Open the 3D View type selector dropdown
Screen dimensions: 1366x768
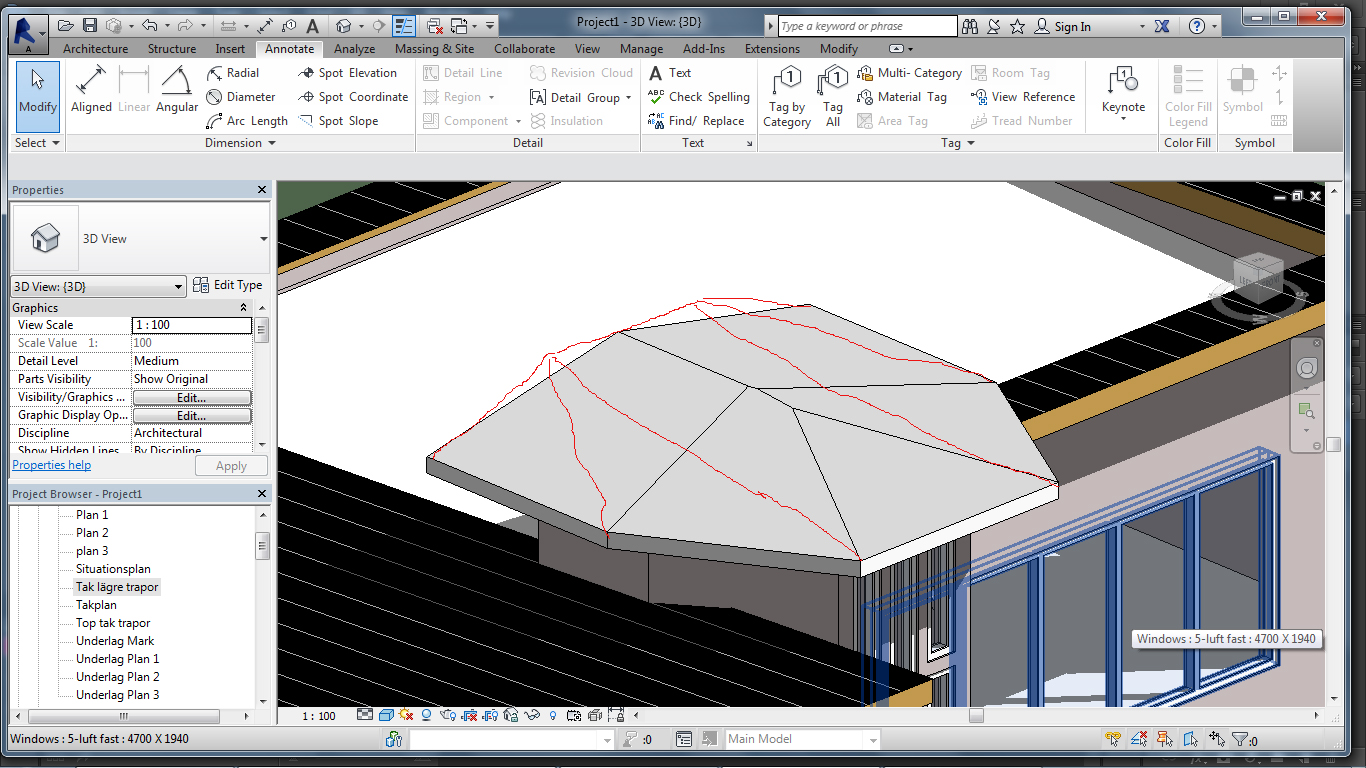pos(264,239)
